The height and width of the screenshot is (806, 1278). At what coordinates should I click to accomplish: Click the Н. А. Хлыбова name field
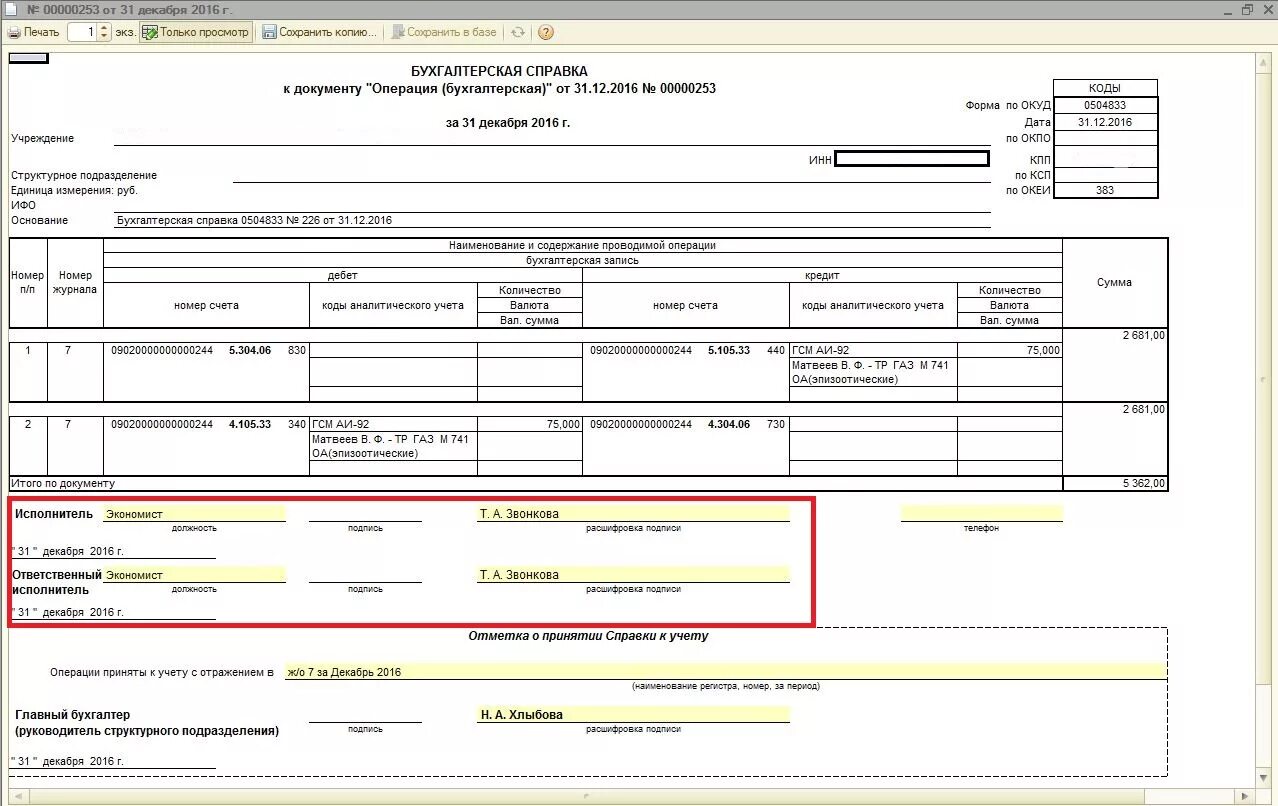point(633,715)
